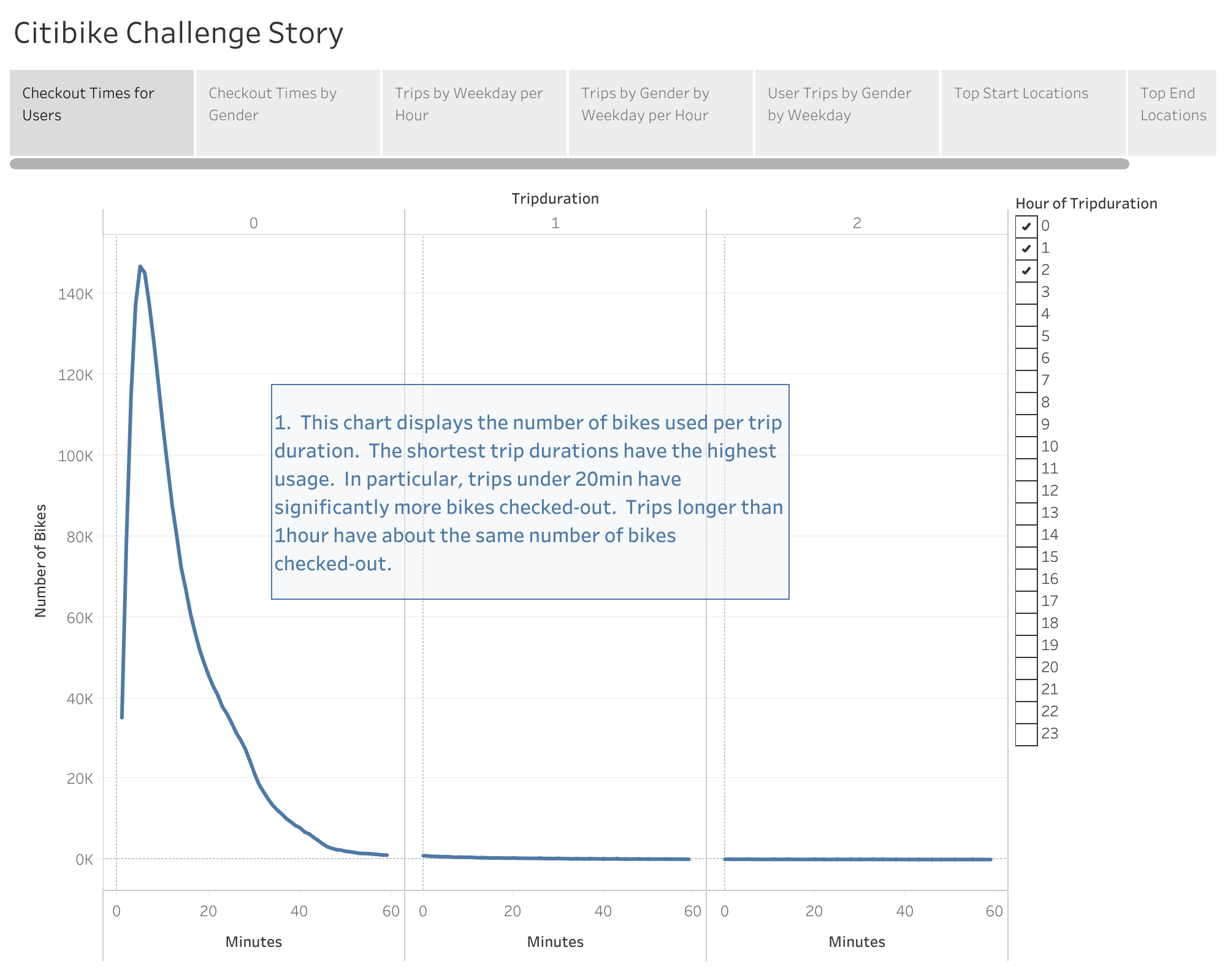Switch to Checkout Times by Gender tab
Viewport: 1225px width, 980px height.
(288, 110)
